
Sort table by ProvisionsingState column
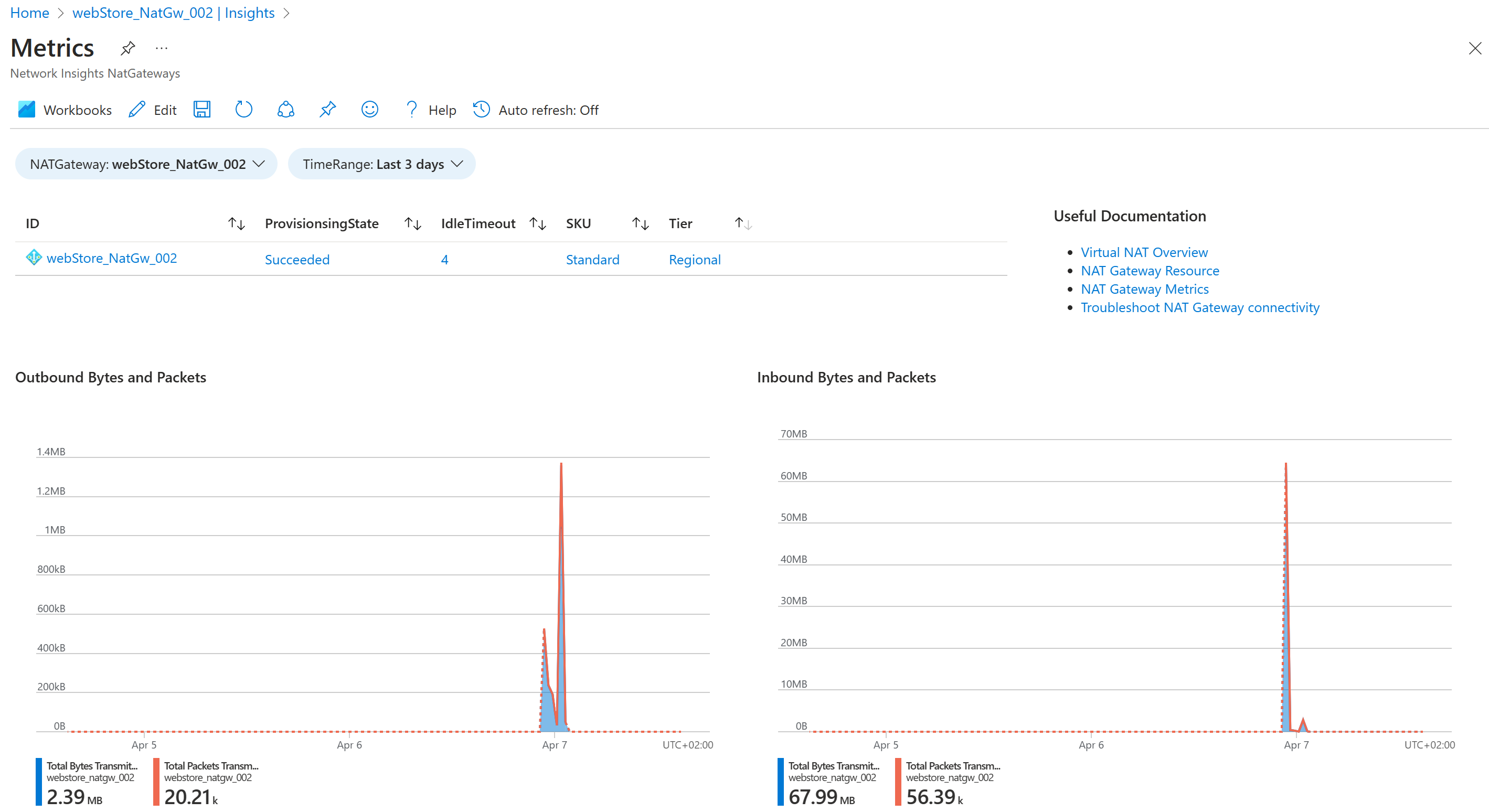[x=412, y=223]
